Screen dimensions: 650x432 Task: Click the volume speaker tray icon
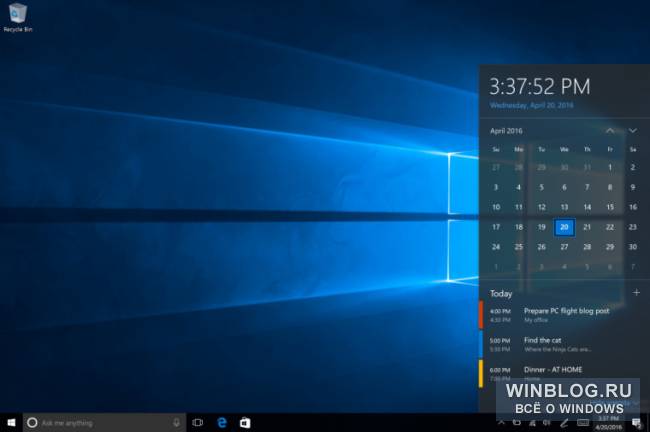coord(547,423)
